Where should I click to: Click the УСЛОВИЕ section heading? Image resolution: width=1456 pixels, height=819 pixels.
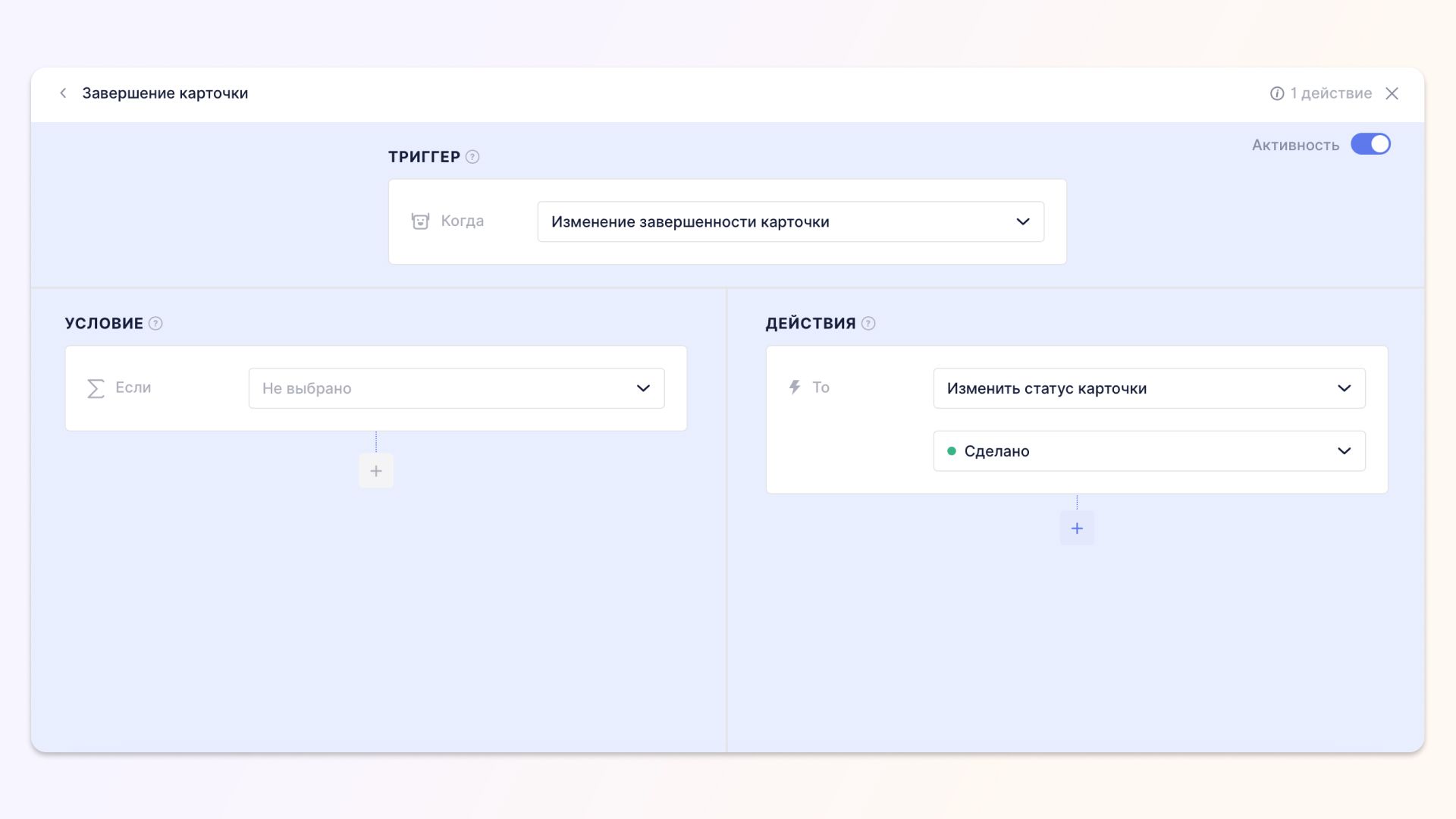(104, 324)
